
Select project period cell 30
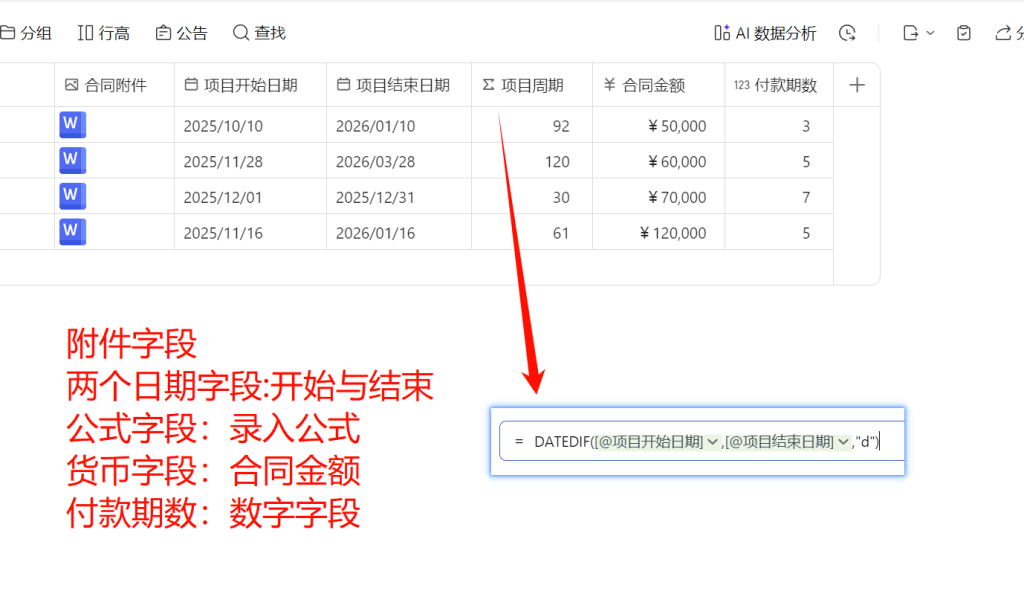click(x=532, y=196)
